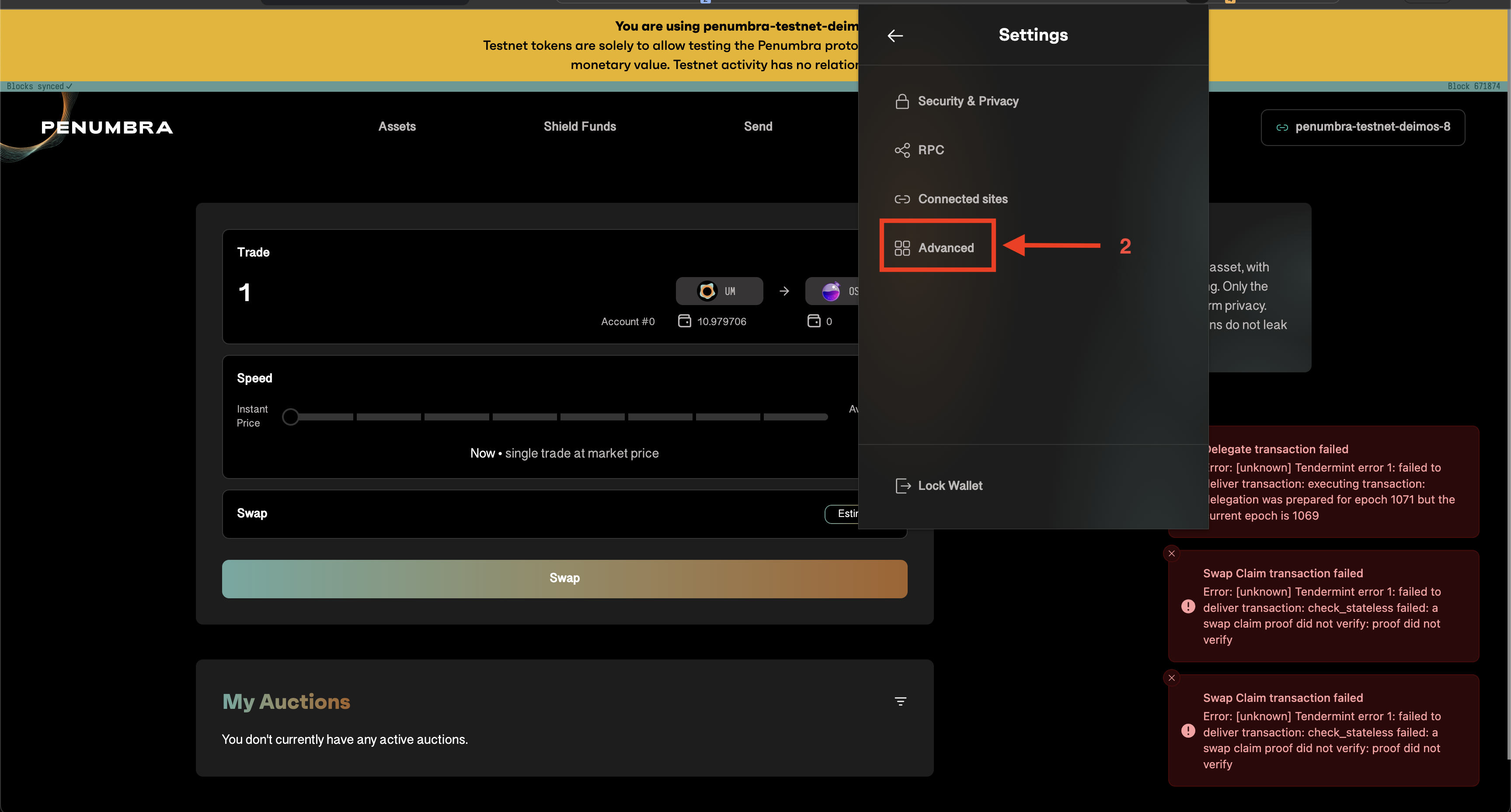Viewport: 1511px width, 812px height.
Task: Open the RPC settings entry
Action: pyautogui.click(x=919, y=150)
